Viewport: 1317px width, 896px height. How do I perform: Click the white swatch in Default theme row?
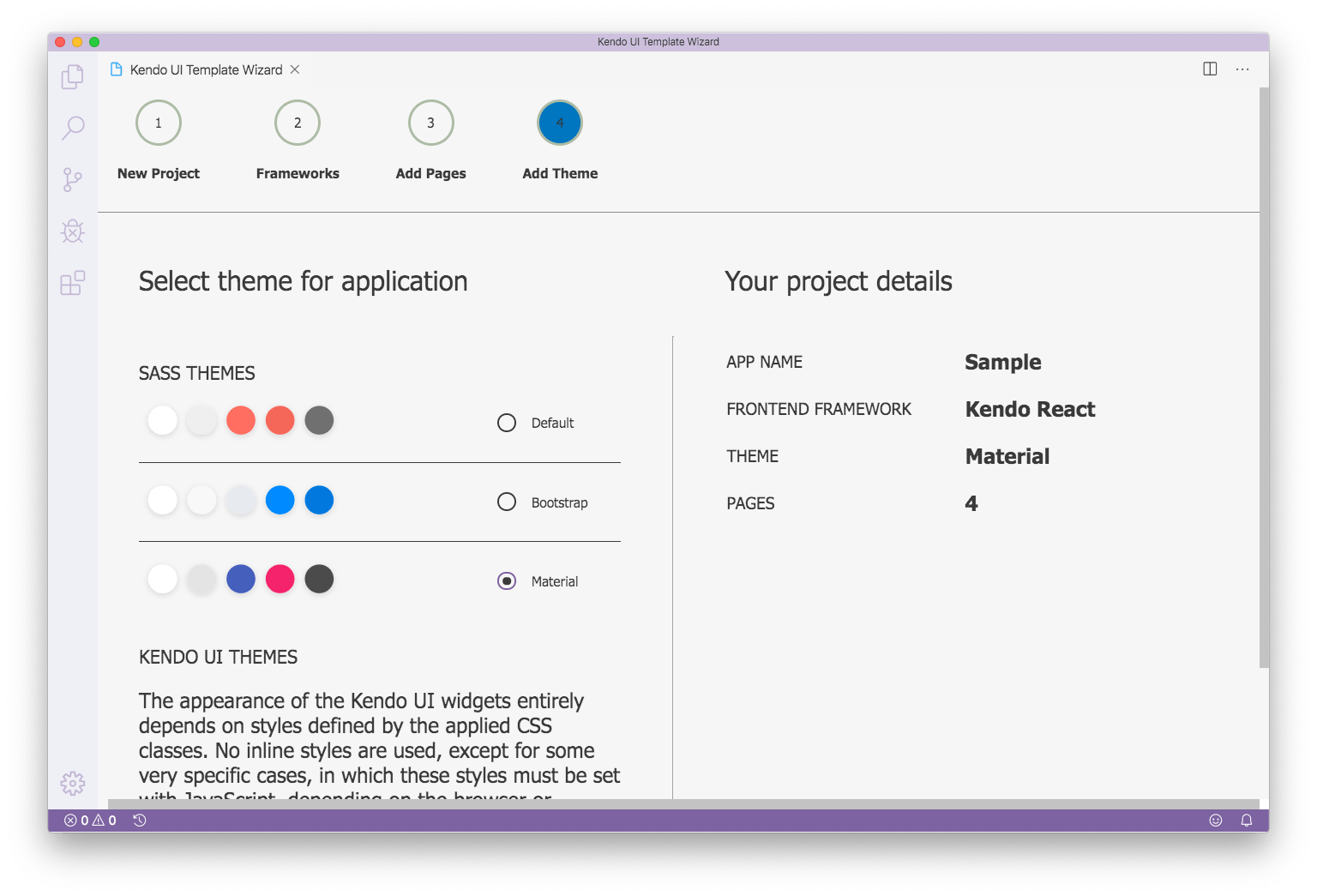click(162, 420)
